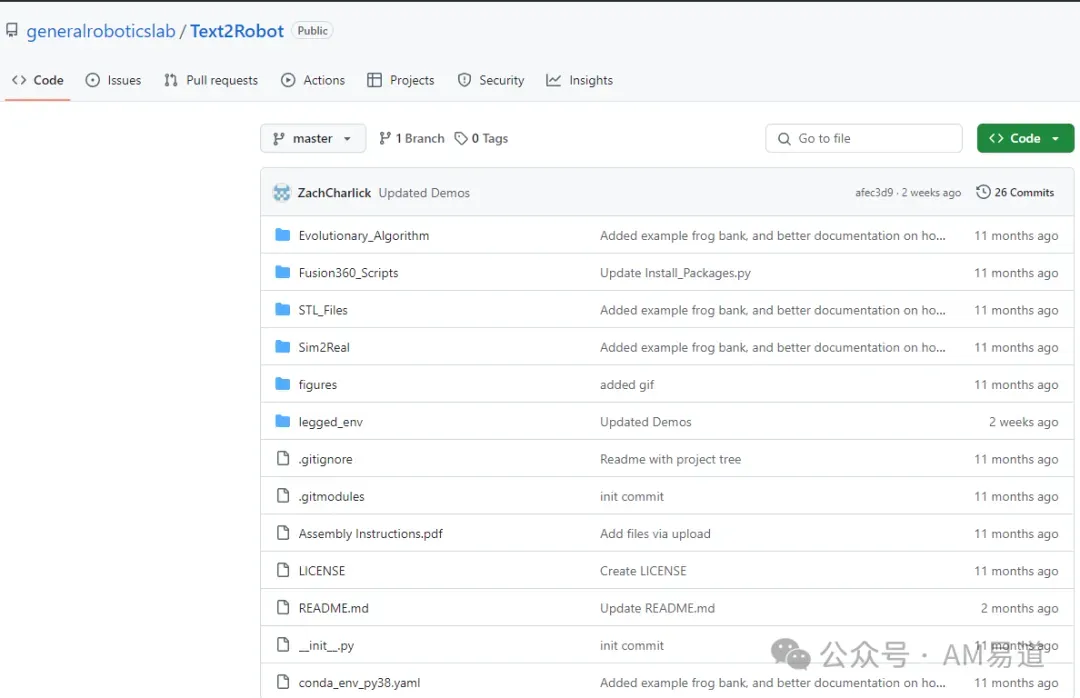Select the Security tab
Screen dimensions: 1080x698
click(491, 81)
